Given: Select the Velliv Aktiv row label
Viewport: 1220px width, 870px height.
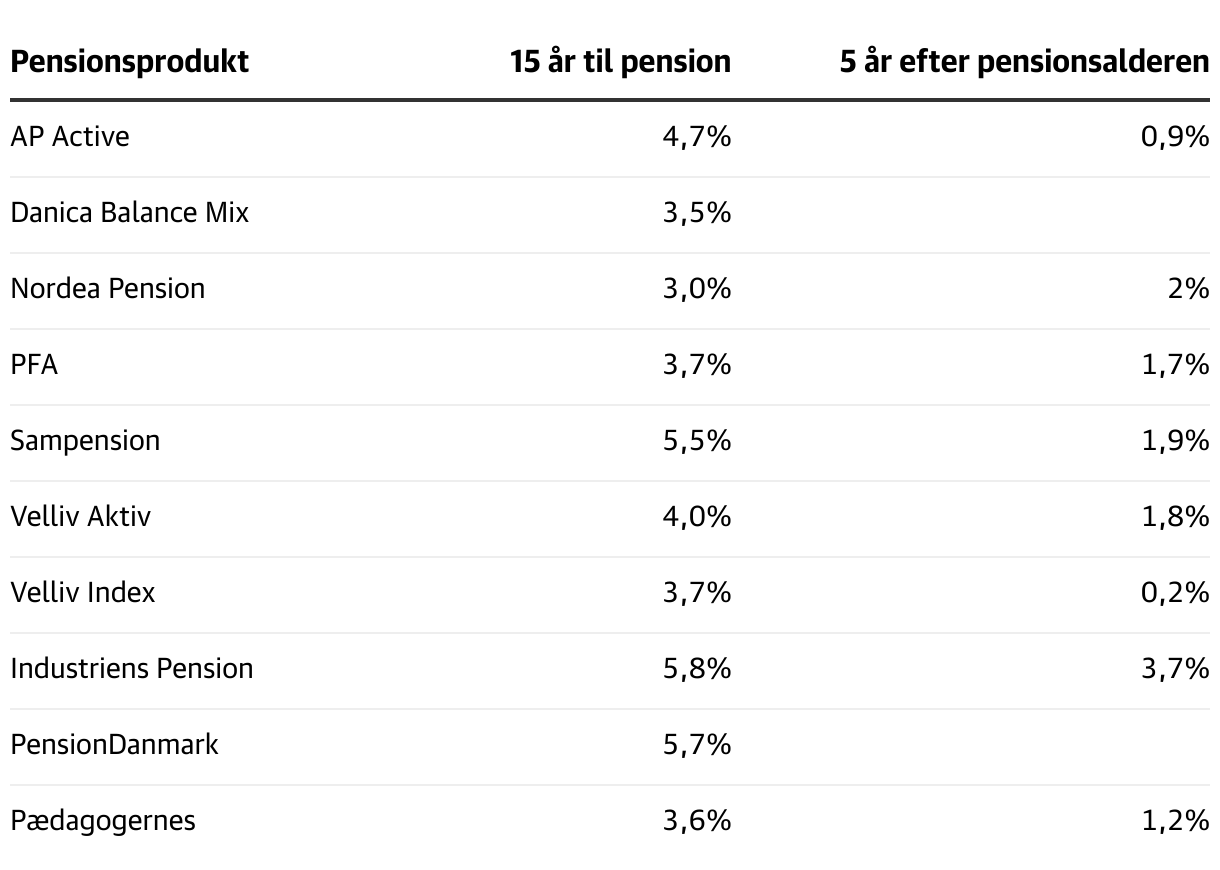Looking at the screenshot, I should pyautogui.click(x=81, y=517).
